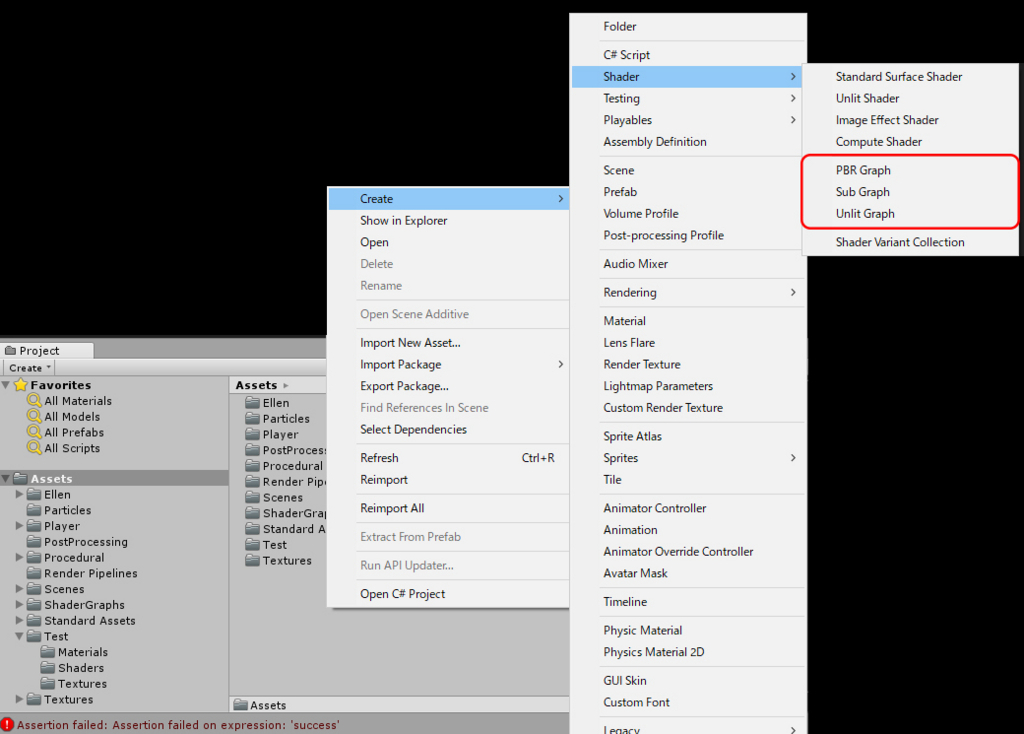Expand the Procedural folder in tree
The height and width of the screenshot is (734, 1024).
coord(20,557)
